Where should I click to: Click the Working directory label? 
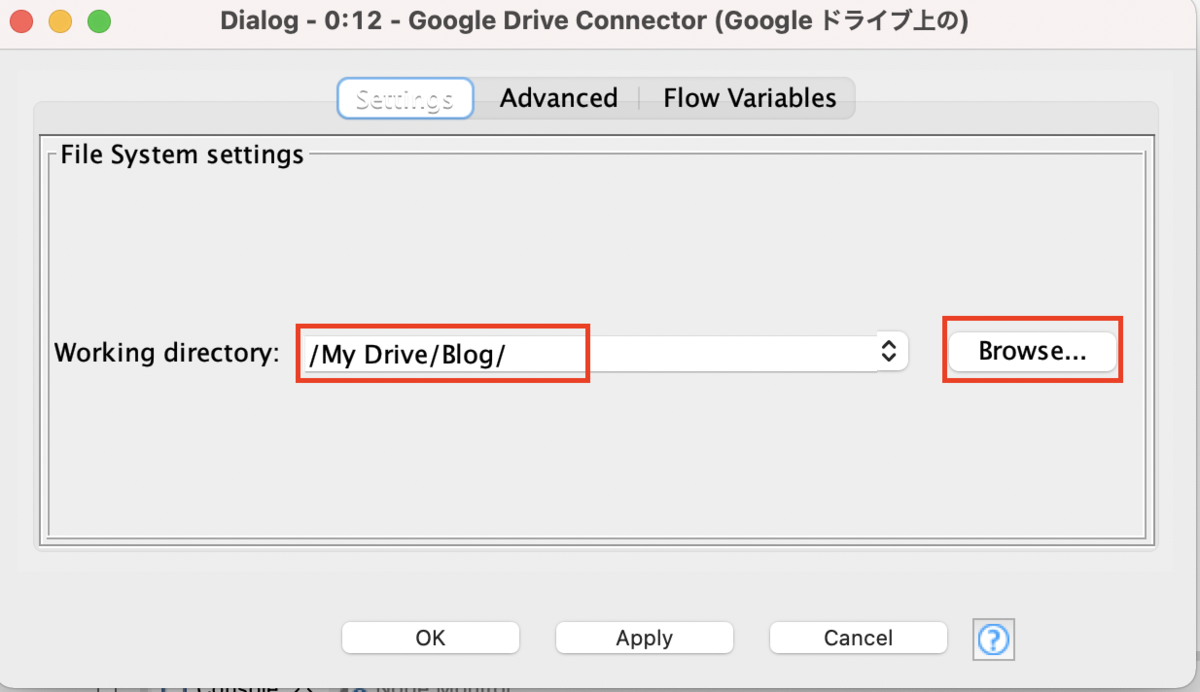tap(167, 353)
